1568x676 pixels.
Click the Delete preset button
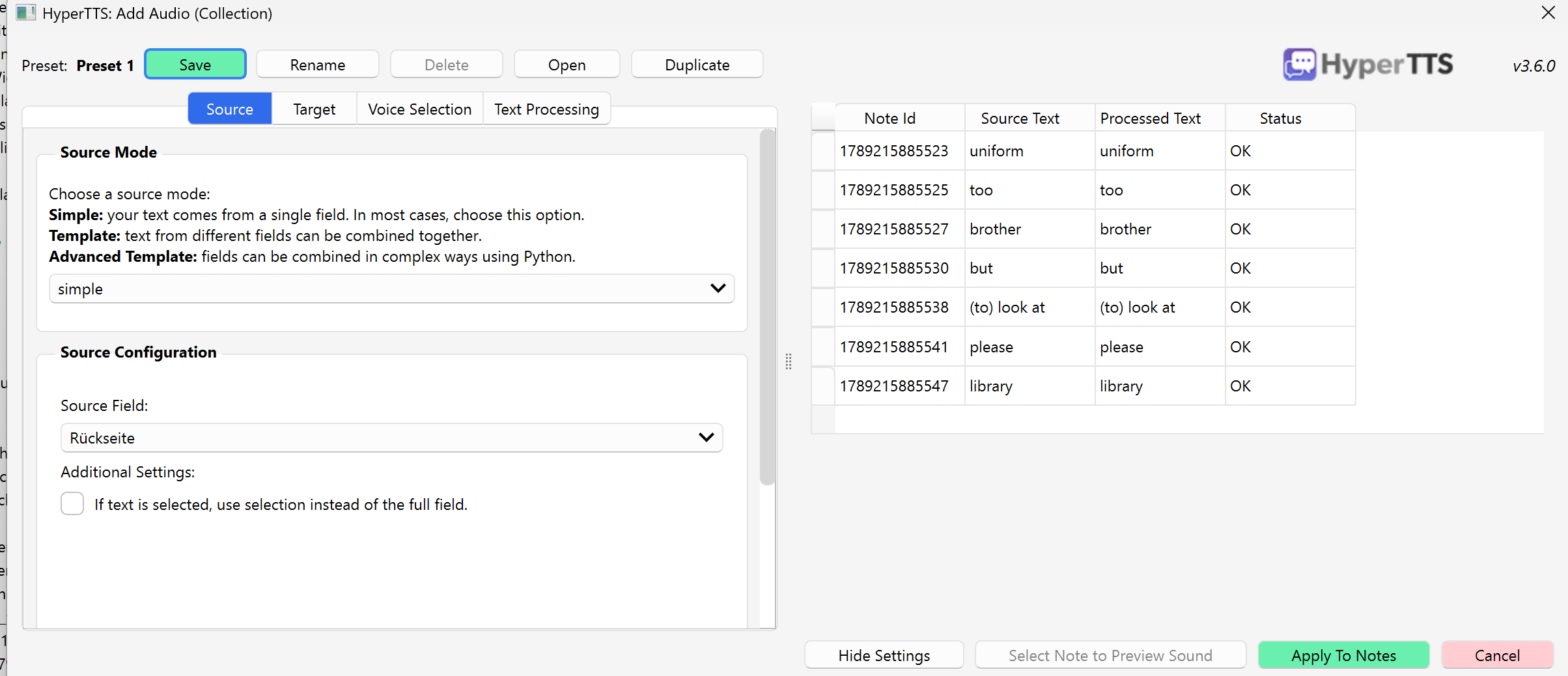447,64
